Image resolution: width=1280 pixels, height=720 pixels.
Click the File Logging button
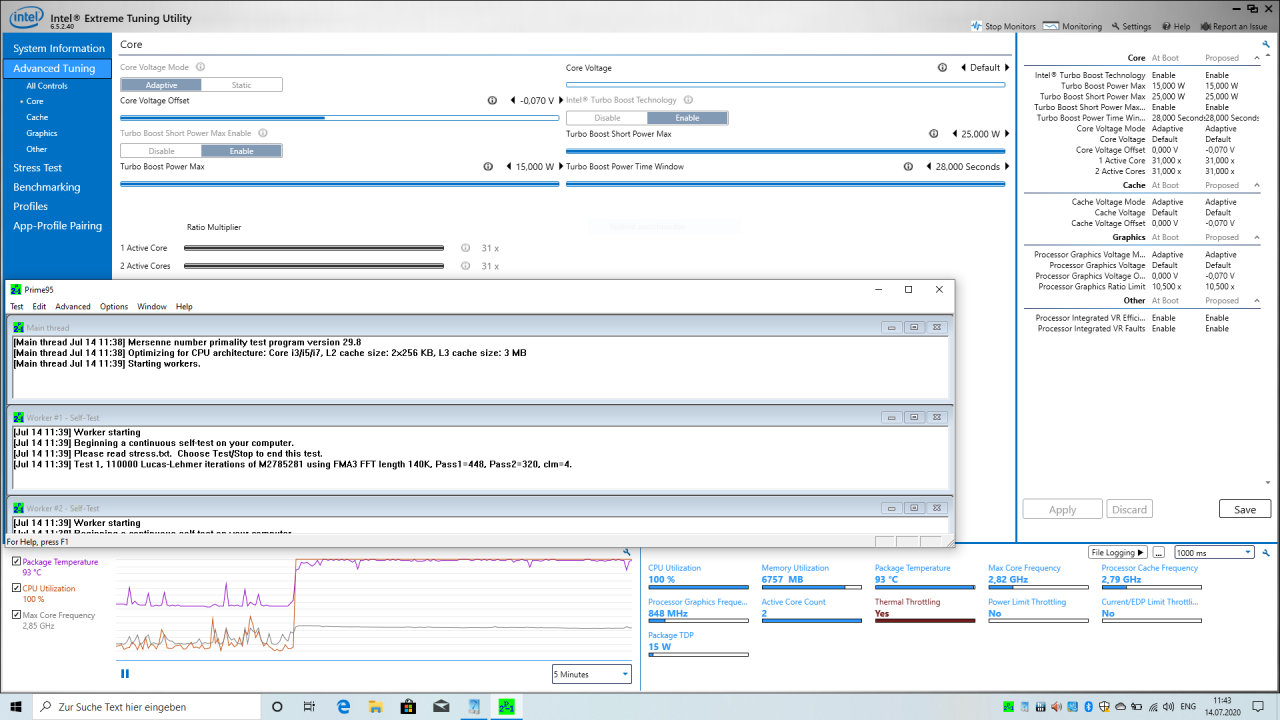point(1118,552)
